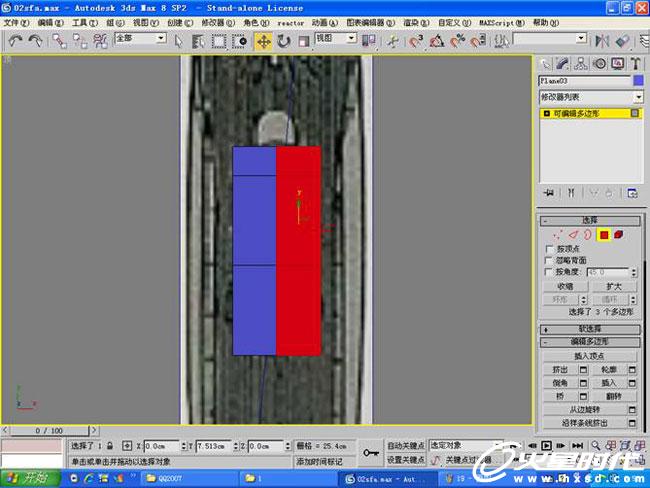Switch to the Modify command panel tab
Image resolution: width=650 pixels, height=488 pixels.
pos(563,63)
